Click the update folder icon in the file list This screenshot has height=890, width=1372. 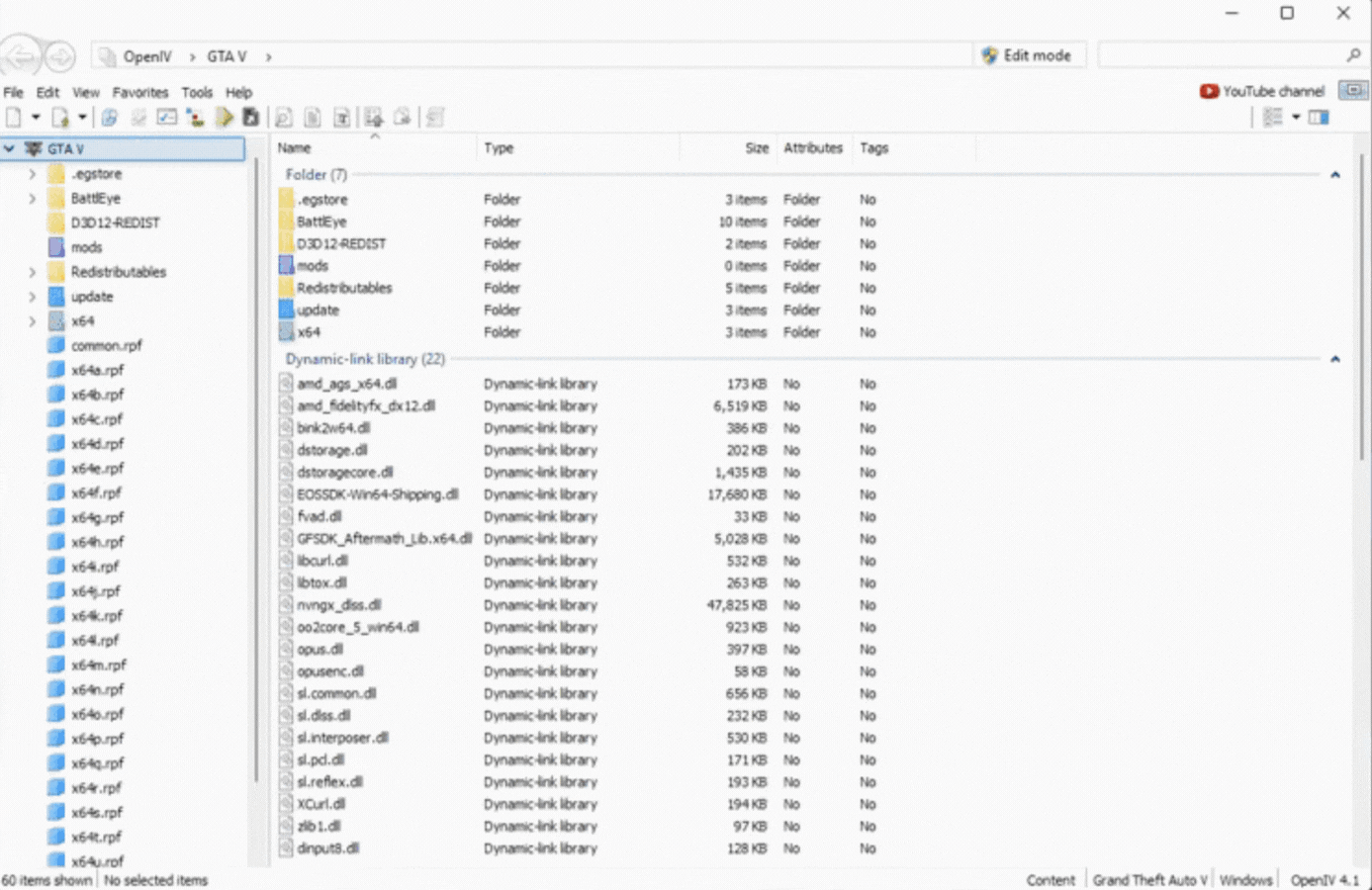(286, 310)
